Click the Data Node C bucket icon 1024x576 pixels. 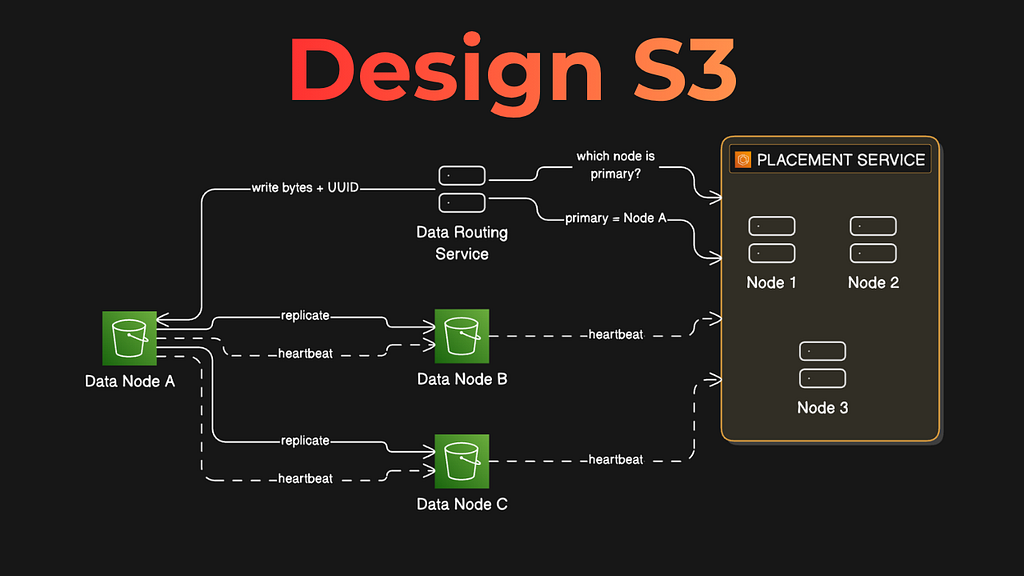(462, 461)
